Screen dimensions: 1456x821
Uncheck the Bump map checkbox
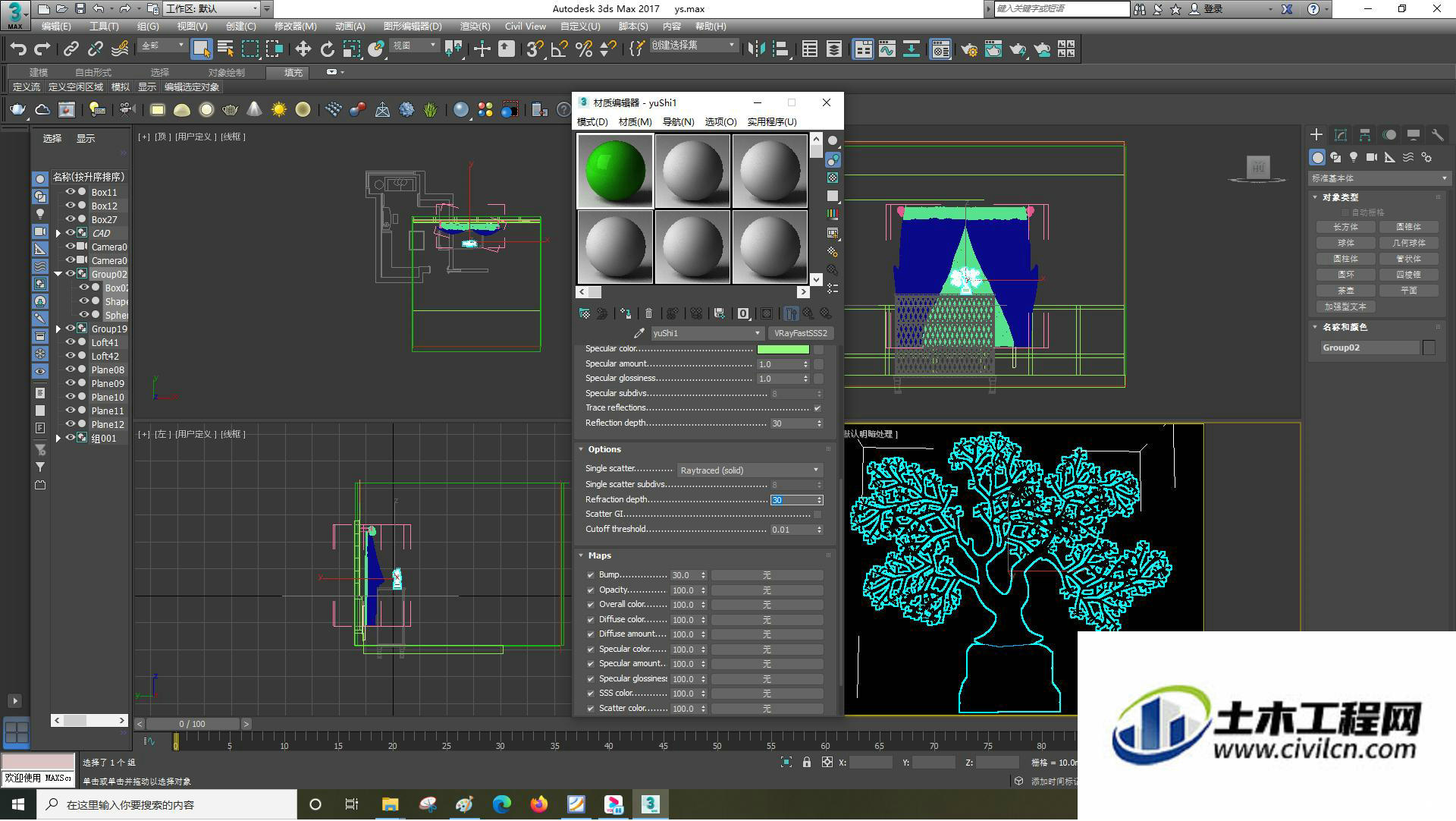click(x=591, y=575)
